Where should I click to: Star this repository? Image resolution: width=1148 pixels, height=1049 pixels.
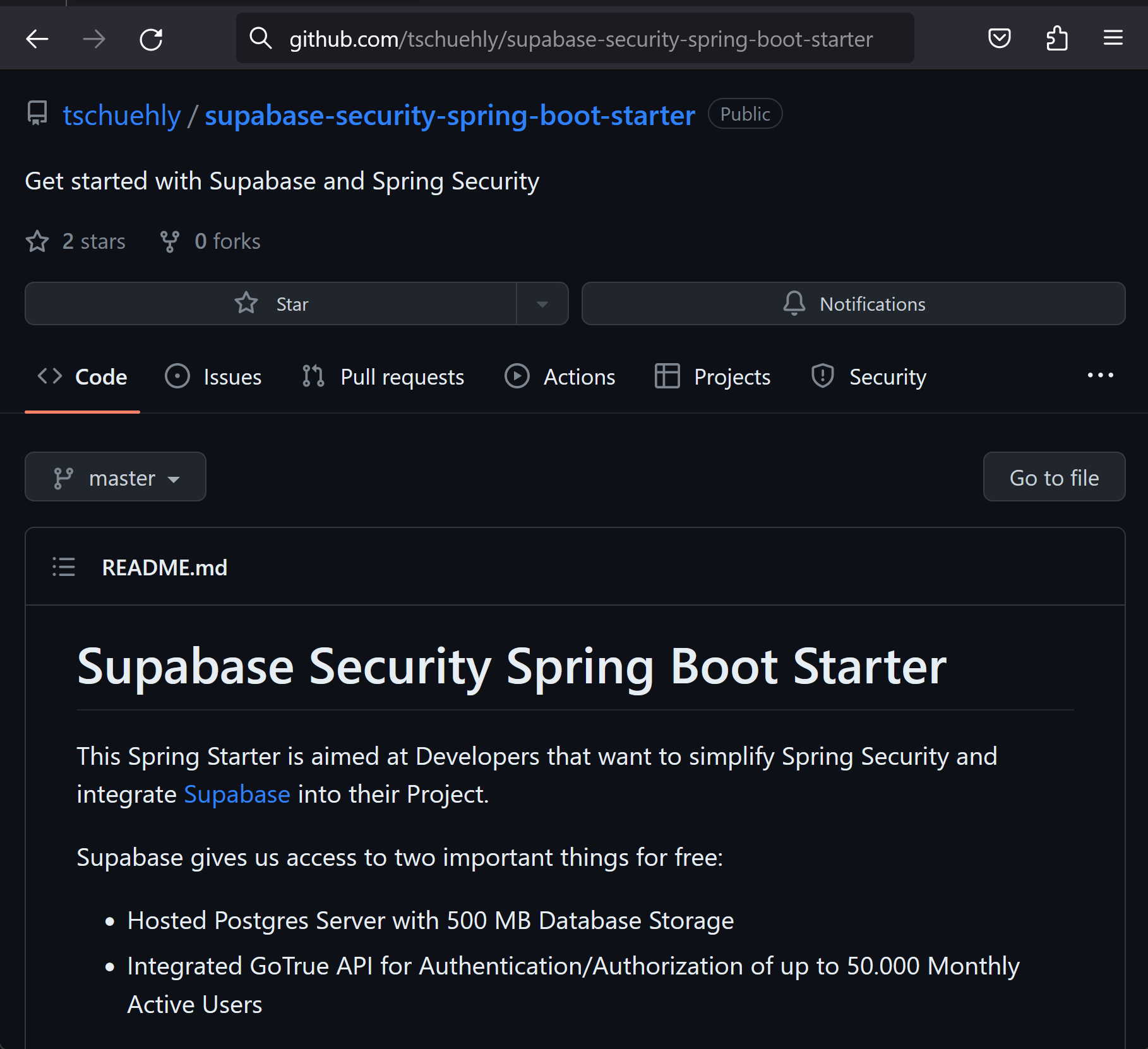click(271, 304)
